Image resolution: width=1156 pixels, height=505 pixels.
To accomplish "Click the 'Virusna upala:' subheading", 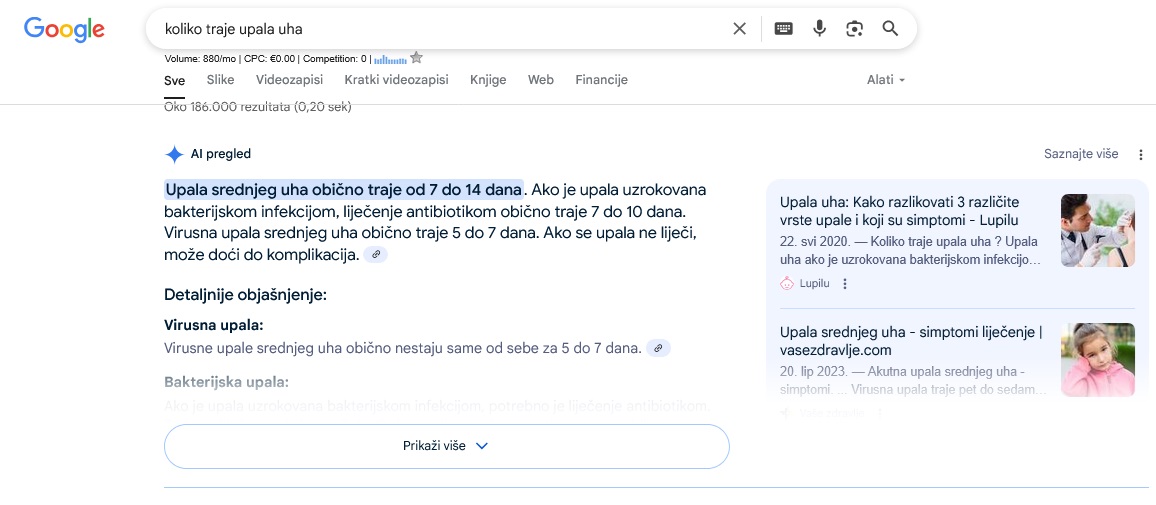I will tap(214, 325).
